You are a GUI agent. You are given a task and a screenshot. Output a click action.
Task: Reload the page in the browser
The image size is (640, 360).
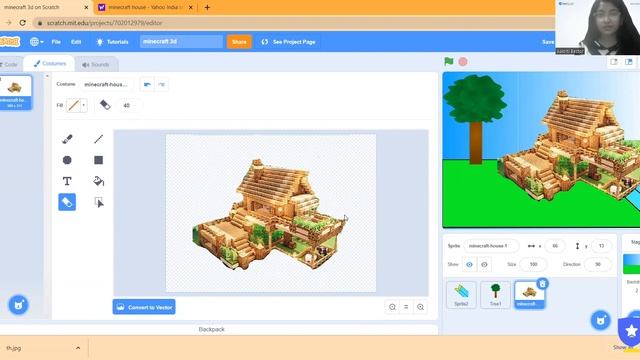[x=23, y=23]
